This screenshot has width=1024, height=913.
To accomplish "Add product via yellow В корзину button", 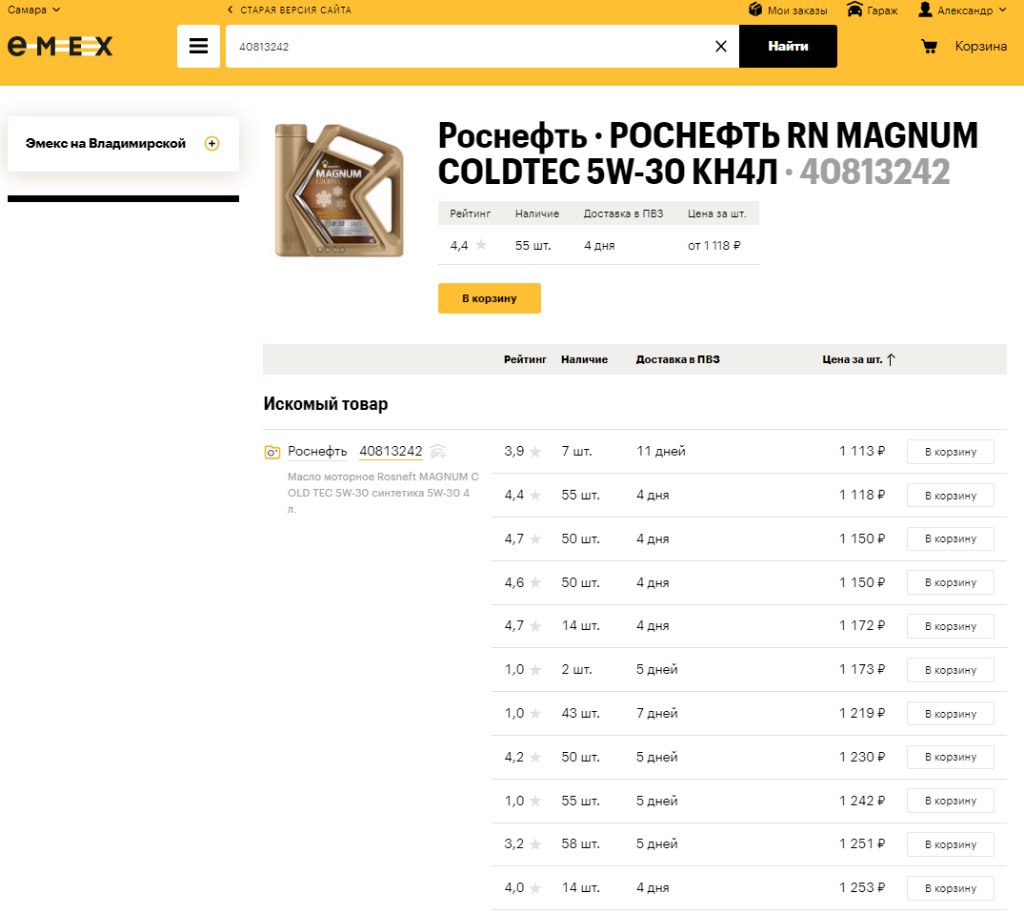I will (x=489, y=298).
